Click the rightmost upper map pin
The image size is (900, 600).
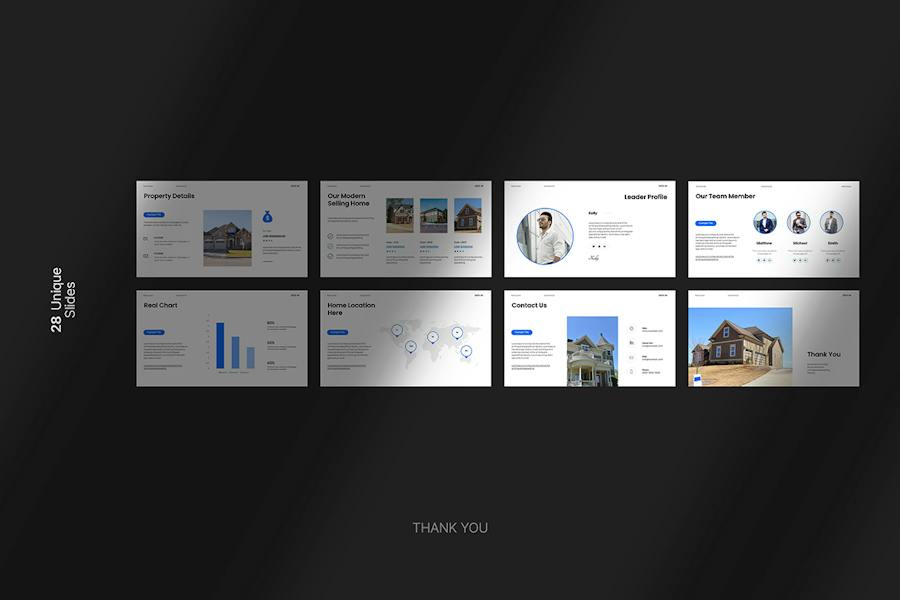457,332
